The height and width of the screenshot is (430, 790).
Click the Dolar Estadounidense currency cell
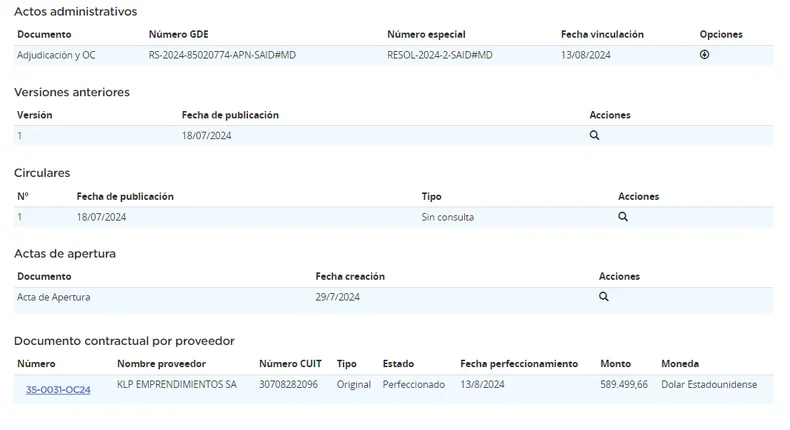pyautogui.click(x=709, y=384)
